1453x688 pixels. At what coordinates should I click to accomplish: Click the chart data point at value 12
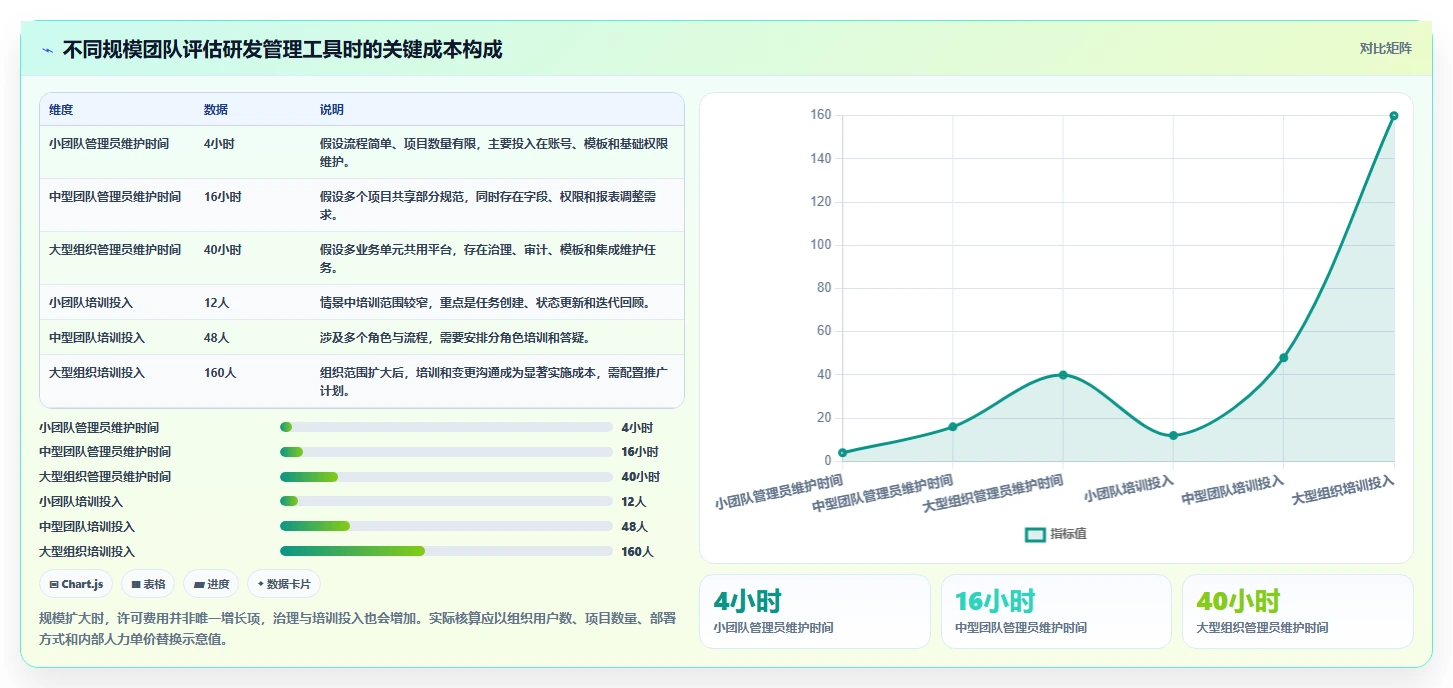point(1173,436)
